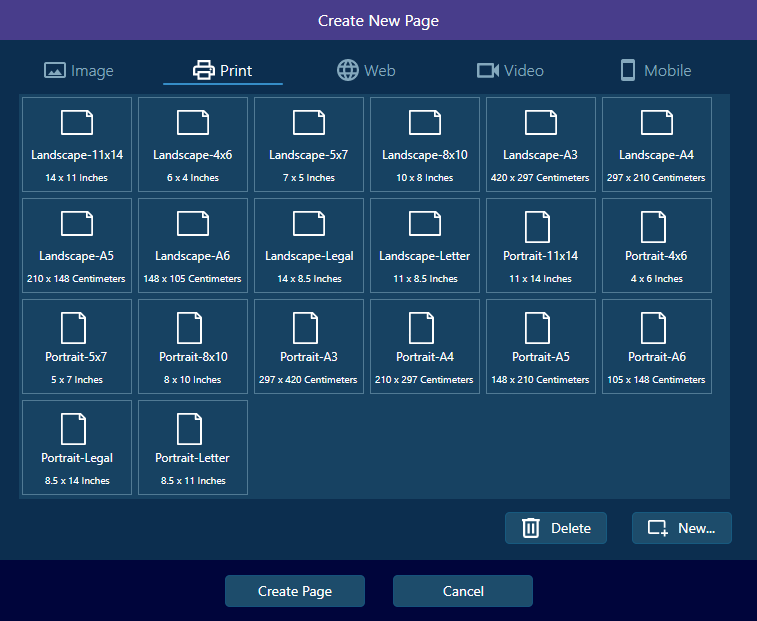Click the '8.5 x 14 Inches' size text

77,480
